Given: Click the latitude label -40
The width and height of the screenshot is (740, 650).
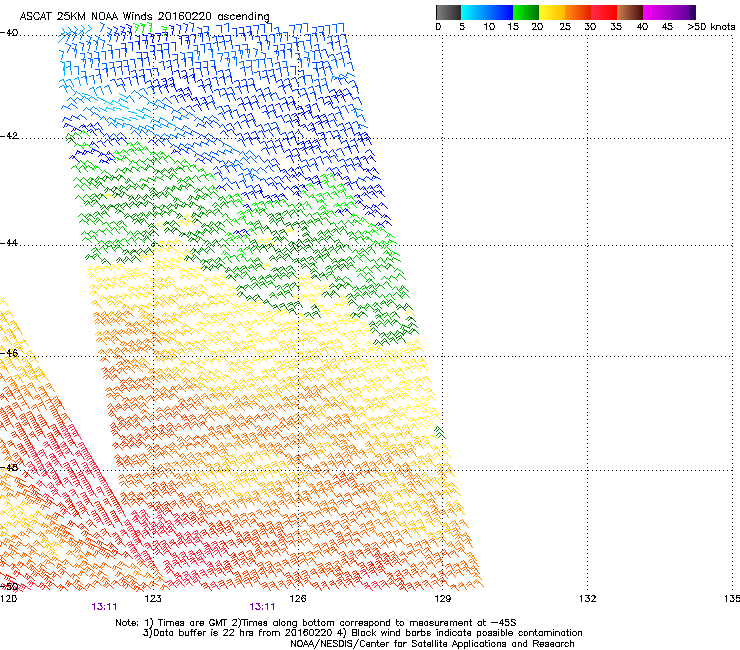Looking at the screenshot, I should pyautogui.click(x=9, y=33).
